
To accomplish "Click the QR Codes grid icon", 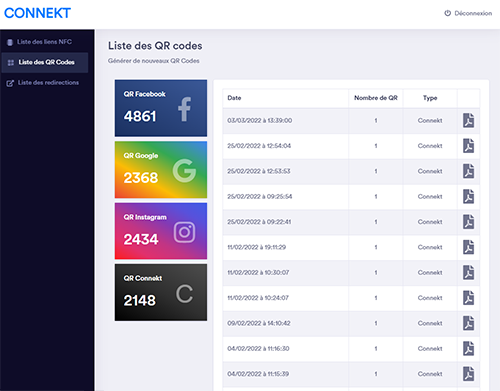I will [x=11, y=62].
